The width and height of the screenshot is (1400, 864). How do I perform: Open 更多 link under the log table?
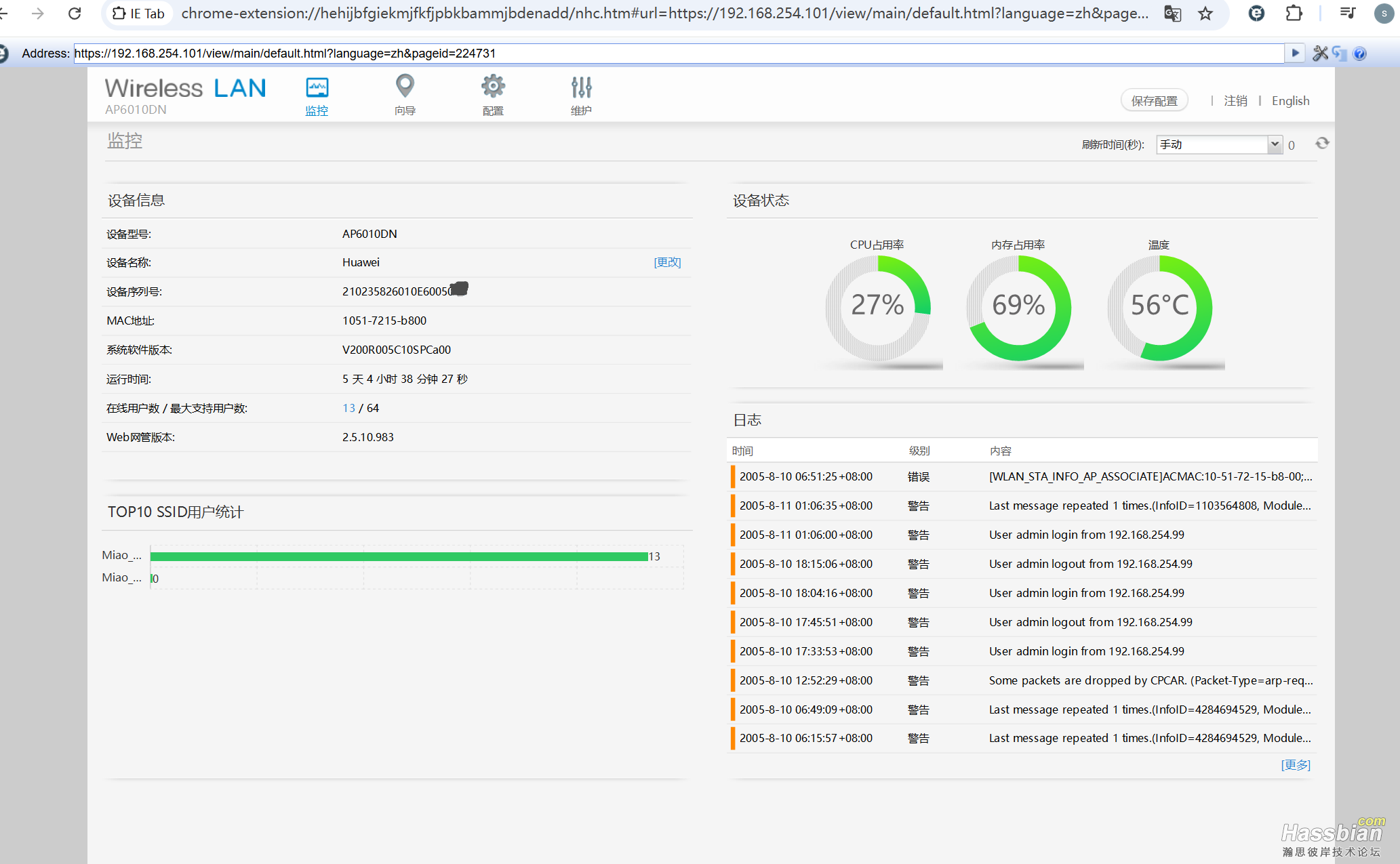pos(1296,764)
